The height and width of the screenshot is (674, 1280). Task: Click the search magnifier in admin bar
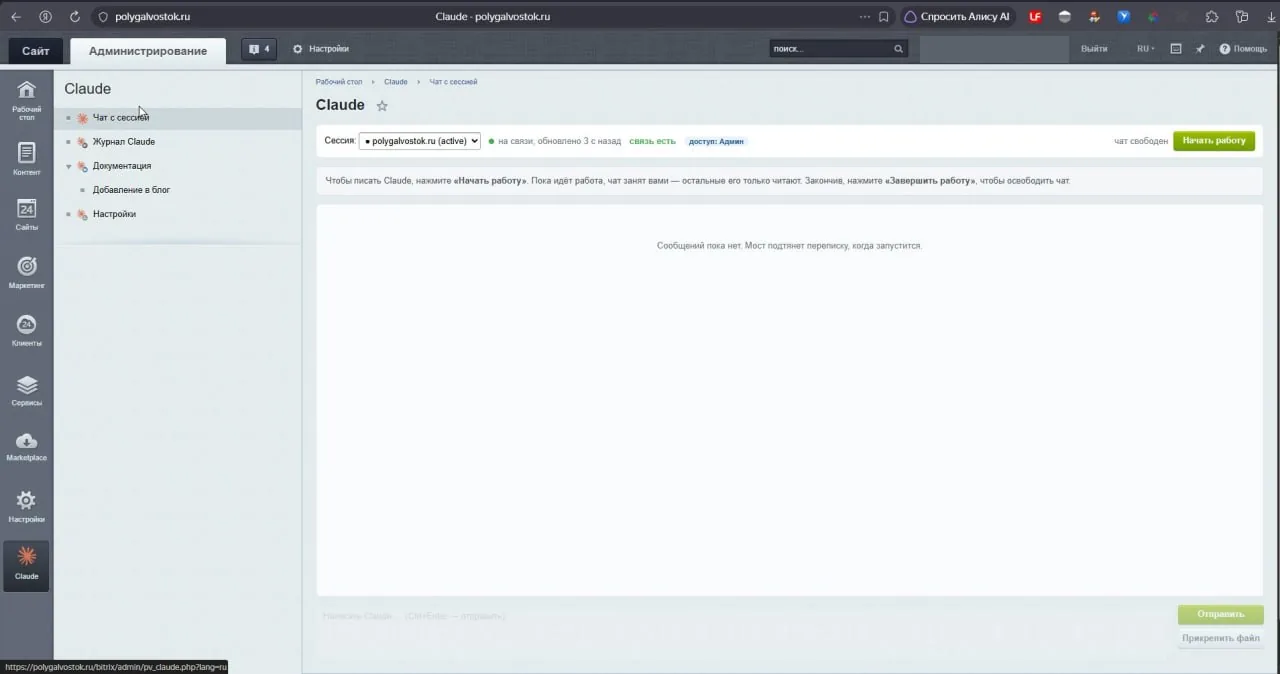tap(898, 49)
